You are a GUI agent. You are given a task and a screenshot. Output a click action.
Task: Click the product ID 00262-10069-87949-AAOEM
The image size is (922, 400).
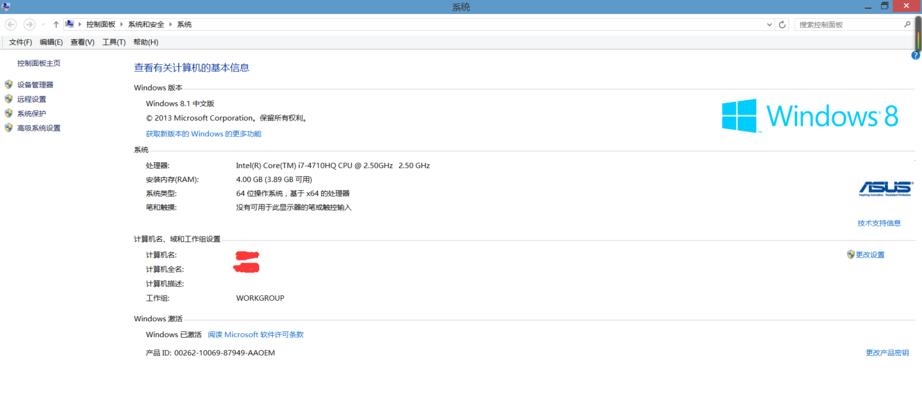225,353
